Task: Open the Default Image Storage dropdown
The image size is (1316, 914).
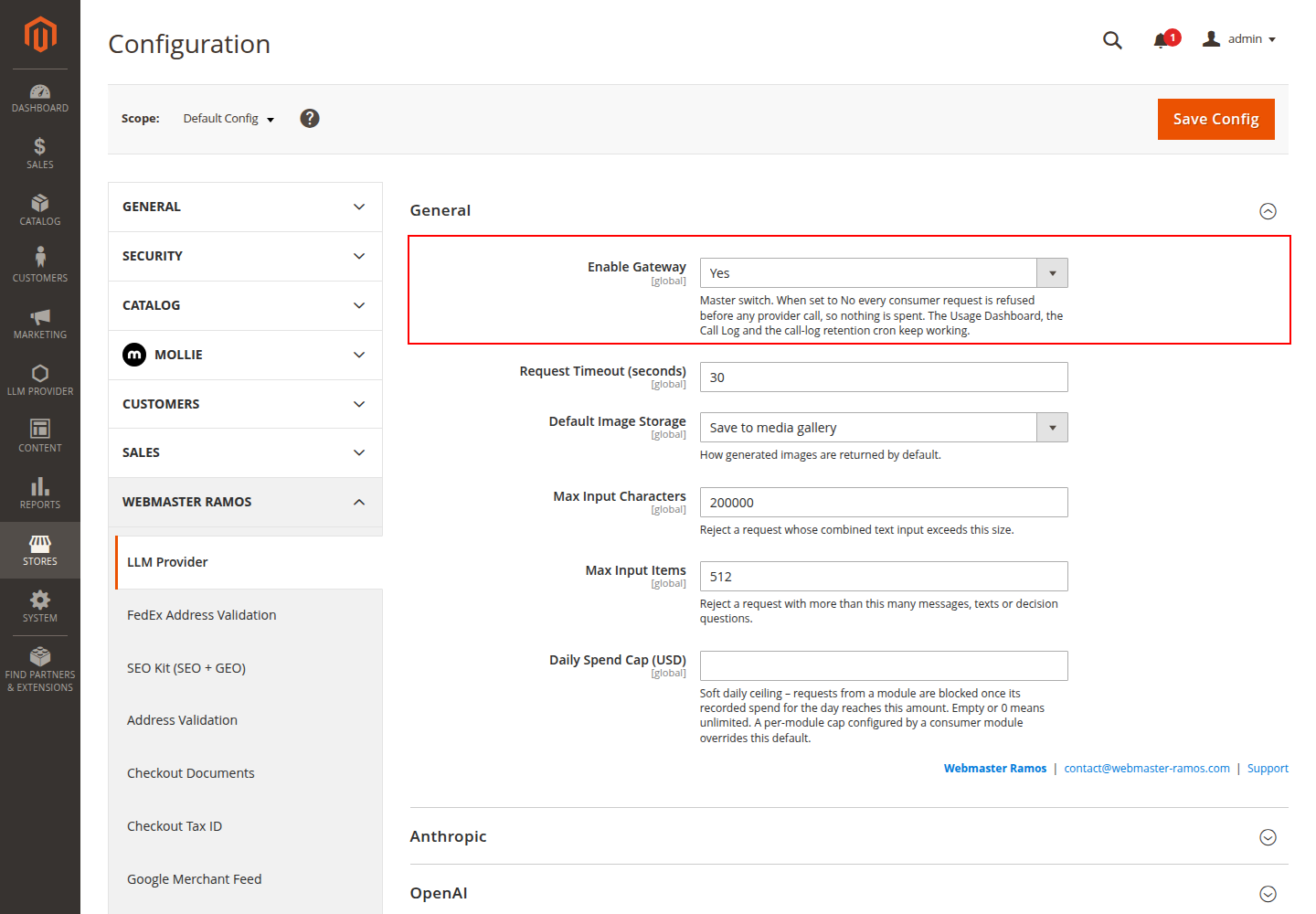Action: (884, 428)
